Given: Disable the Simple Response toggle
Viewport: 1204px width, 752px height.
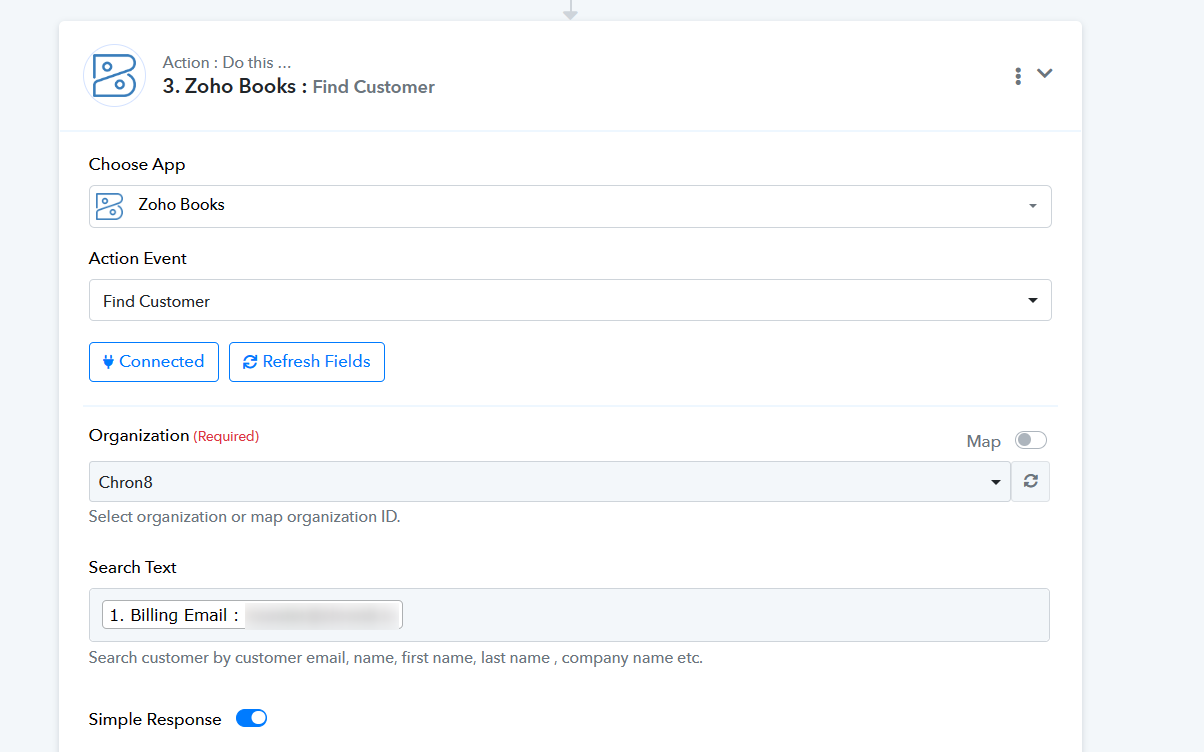Looking at the screenshot, I should 251,718.
